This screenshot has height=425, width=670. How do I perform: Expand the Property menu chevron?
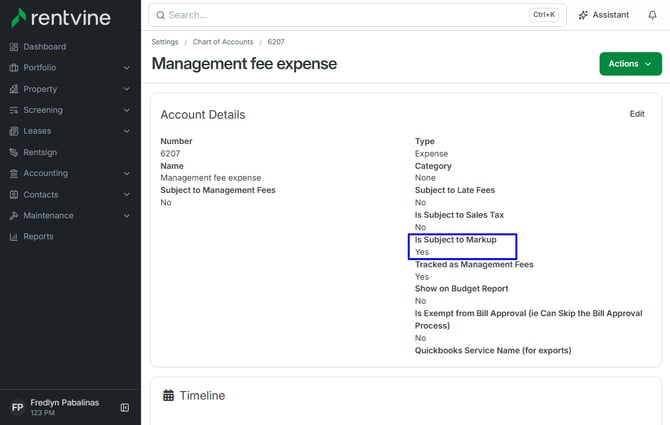click(x=126, y=89)
